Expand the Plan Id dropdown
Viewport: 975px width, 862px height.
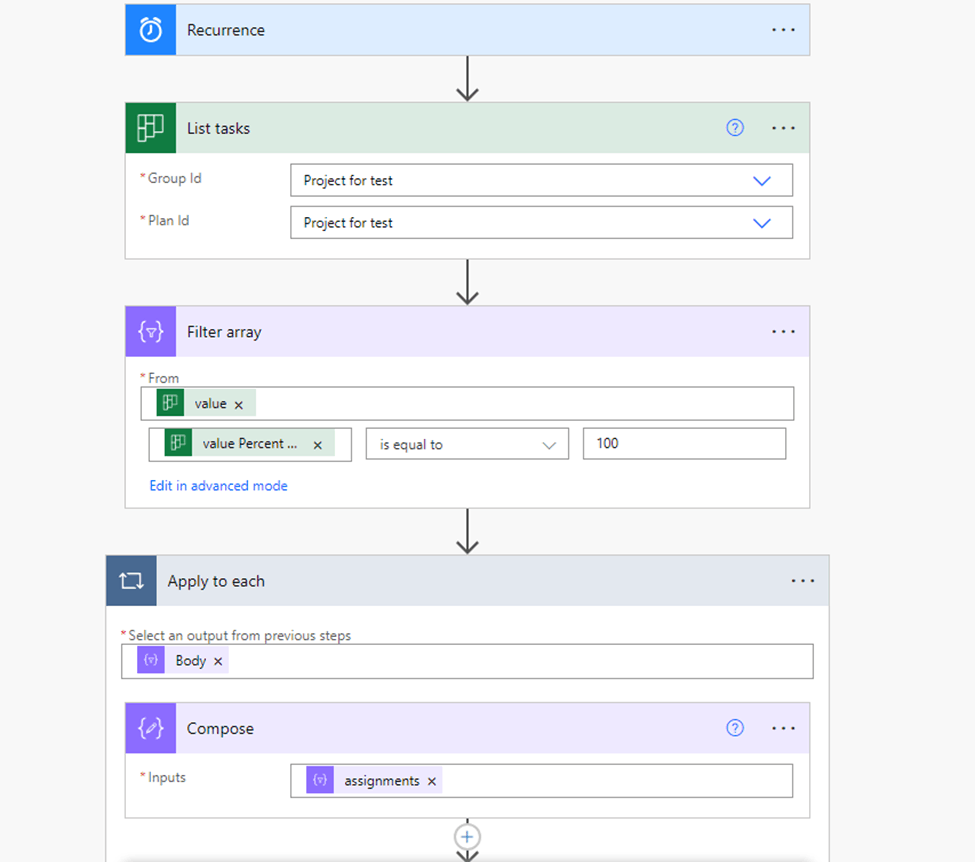tap(762, 223)
